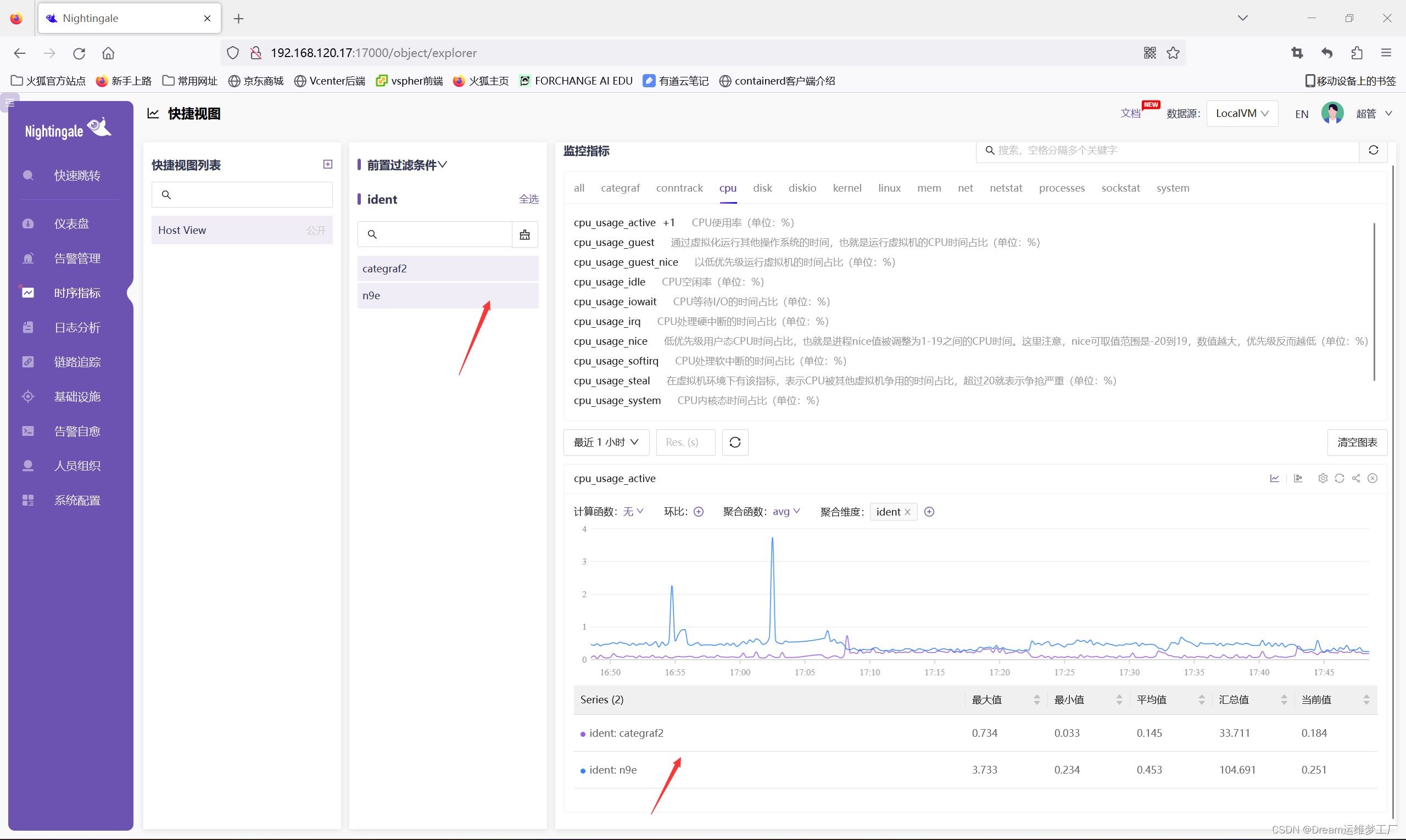This screenshot has width=1406, height=840.
Task: Open the LocalVM data source dropdown
Action: click(1241, 113)
